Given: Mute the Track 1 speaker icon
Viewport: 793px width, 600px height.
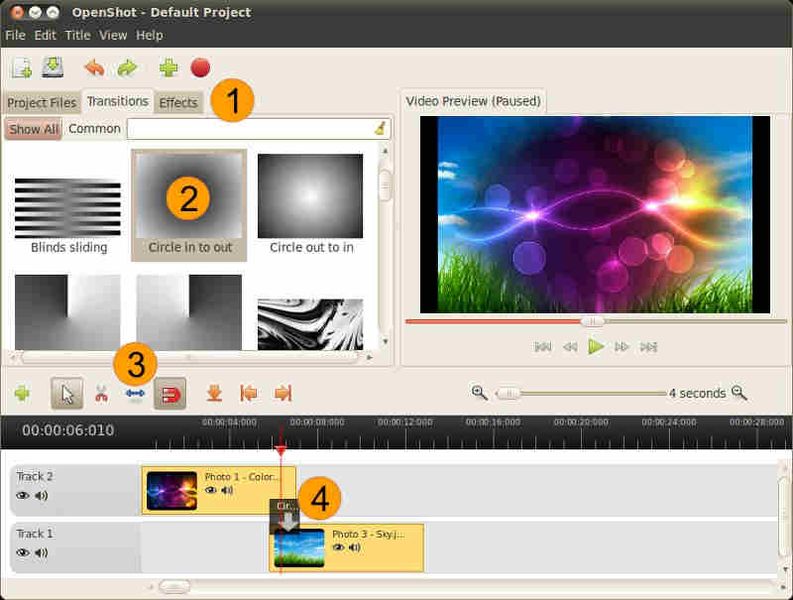Looking at the screenshot, I should point(41,552).
